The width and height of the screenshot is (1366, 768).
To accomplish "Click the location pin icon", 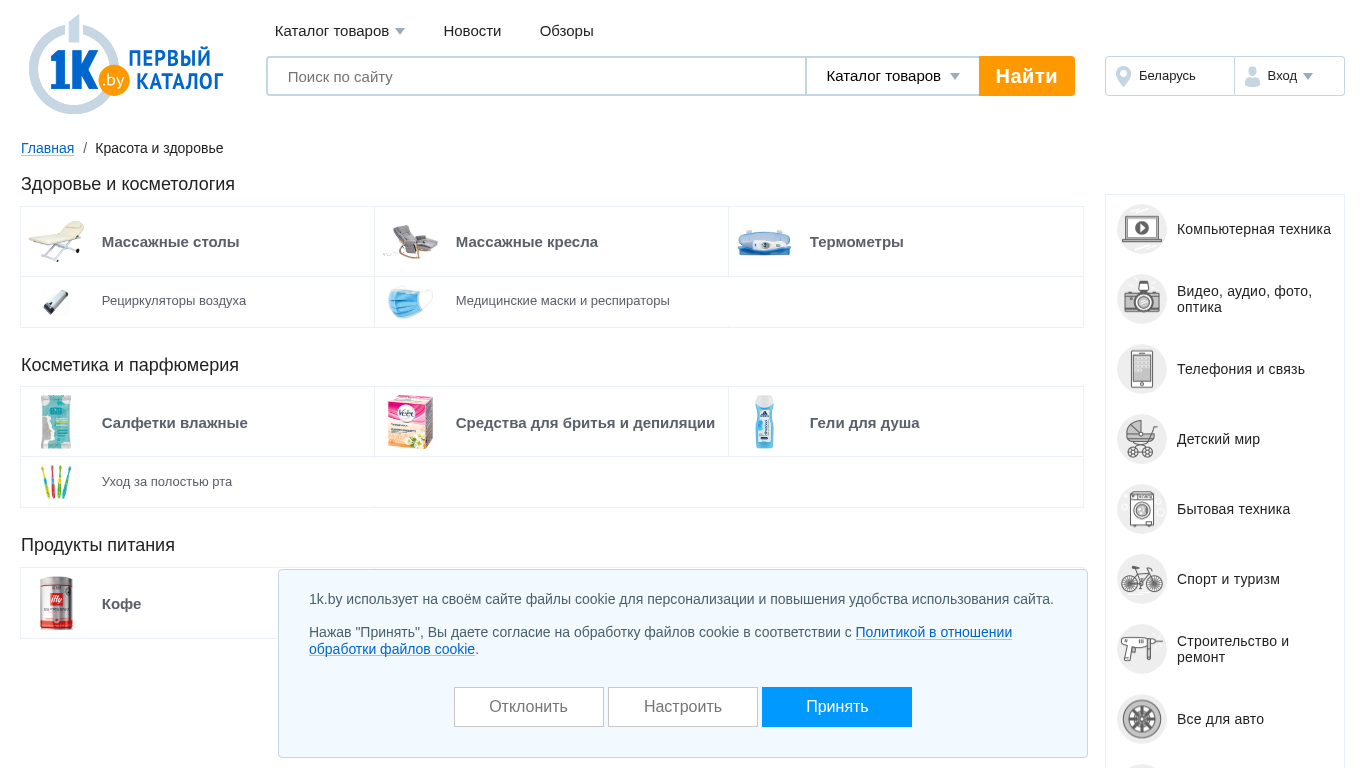I will [1123, 76].
